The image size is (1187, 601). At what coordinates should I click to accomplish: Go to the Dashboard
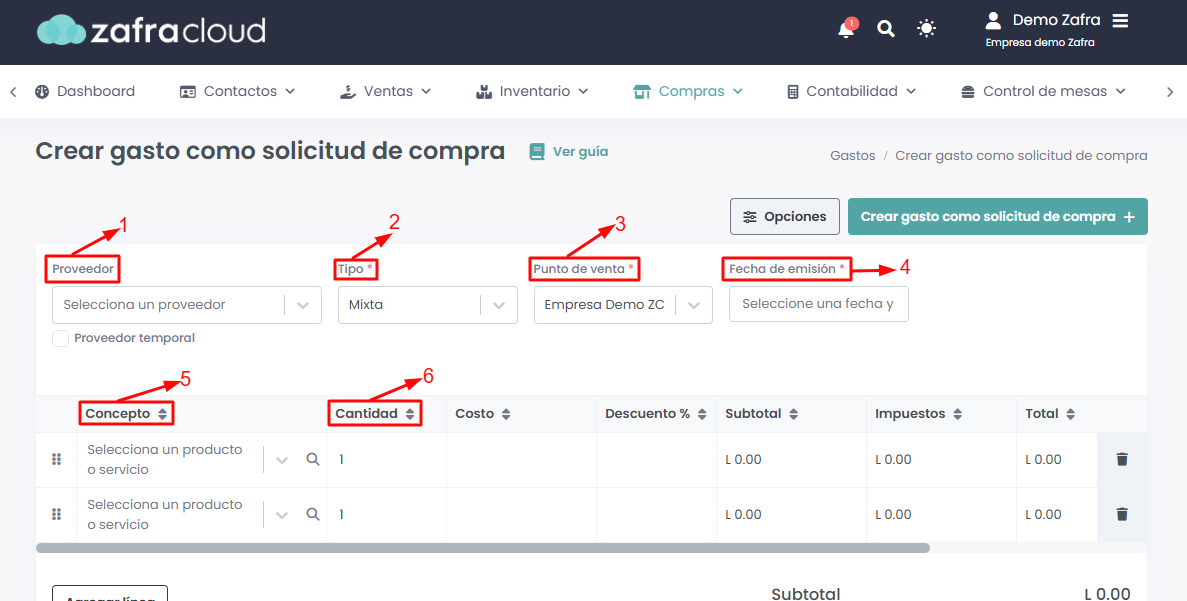[85, 92]
